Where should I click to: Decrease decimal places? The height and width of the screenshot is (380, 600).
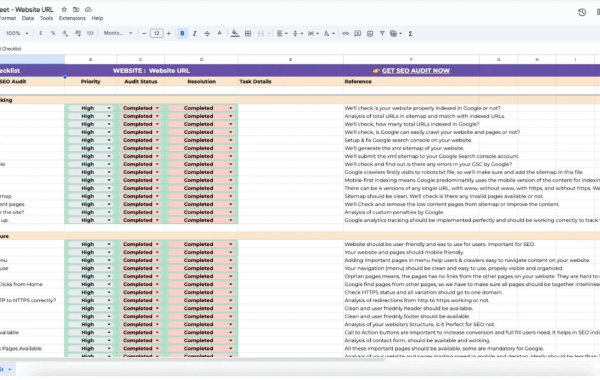(65, 33)
